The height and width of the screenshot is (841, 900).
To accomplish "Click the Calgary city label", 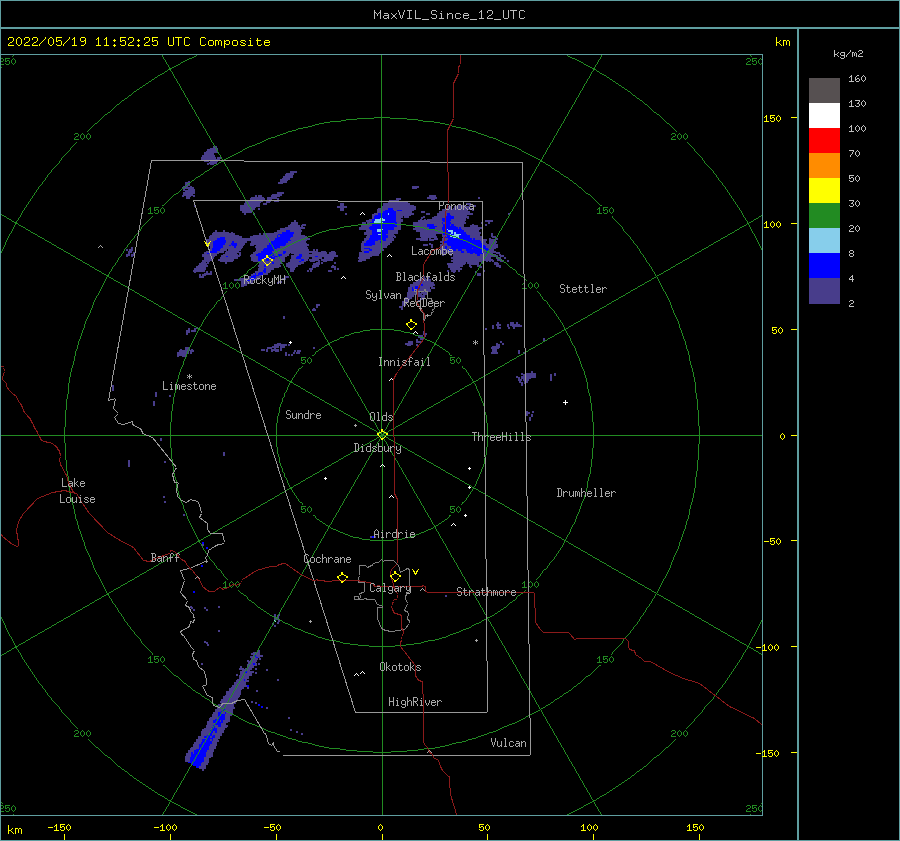I will 390,588.
